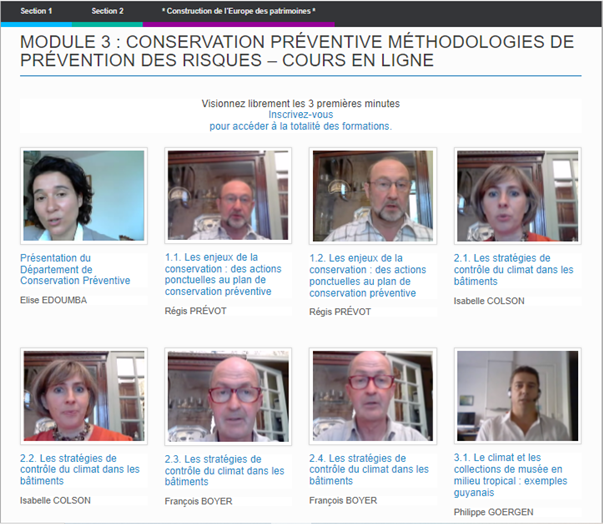The height and width of the screenshot is (524, 603).
Task: Open 'Présentation du Département de Conservation Préventive' link
Action: click(75, 269)
